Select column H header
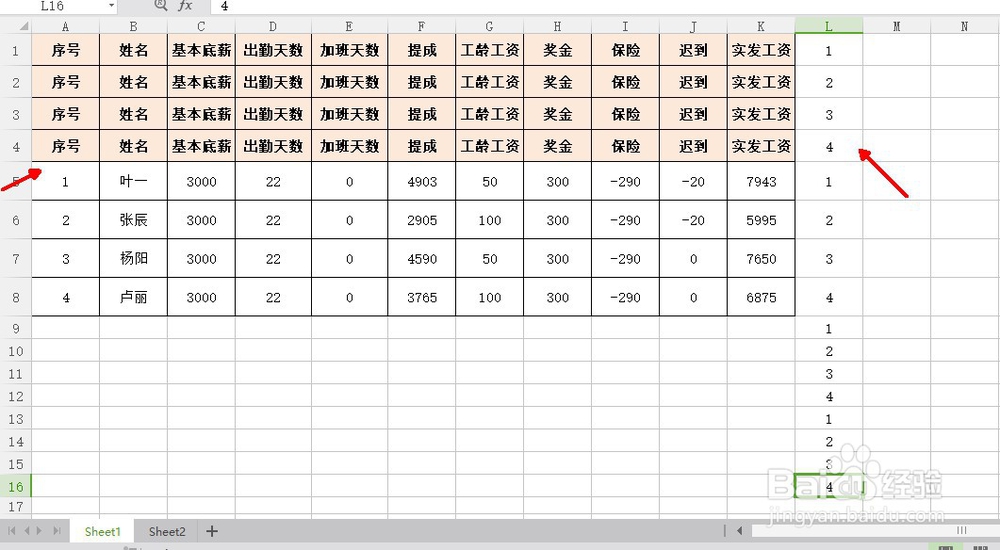This screenshot has width=1000, height=550. [x=557, y=26]
